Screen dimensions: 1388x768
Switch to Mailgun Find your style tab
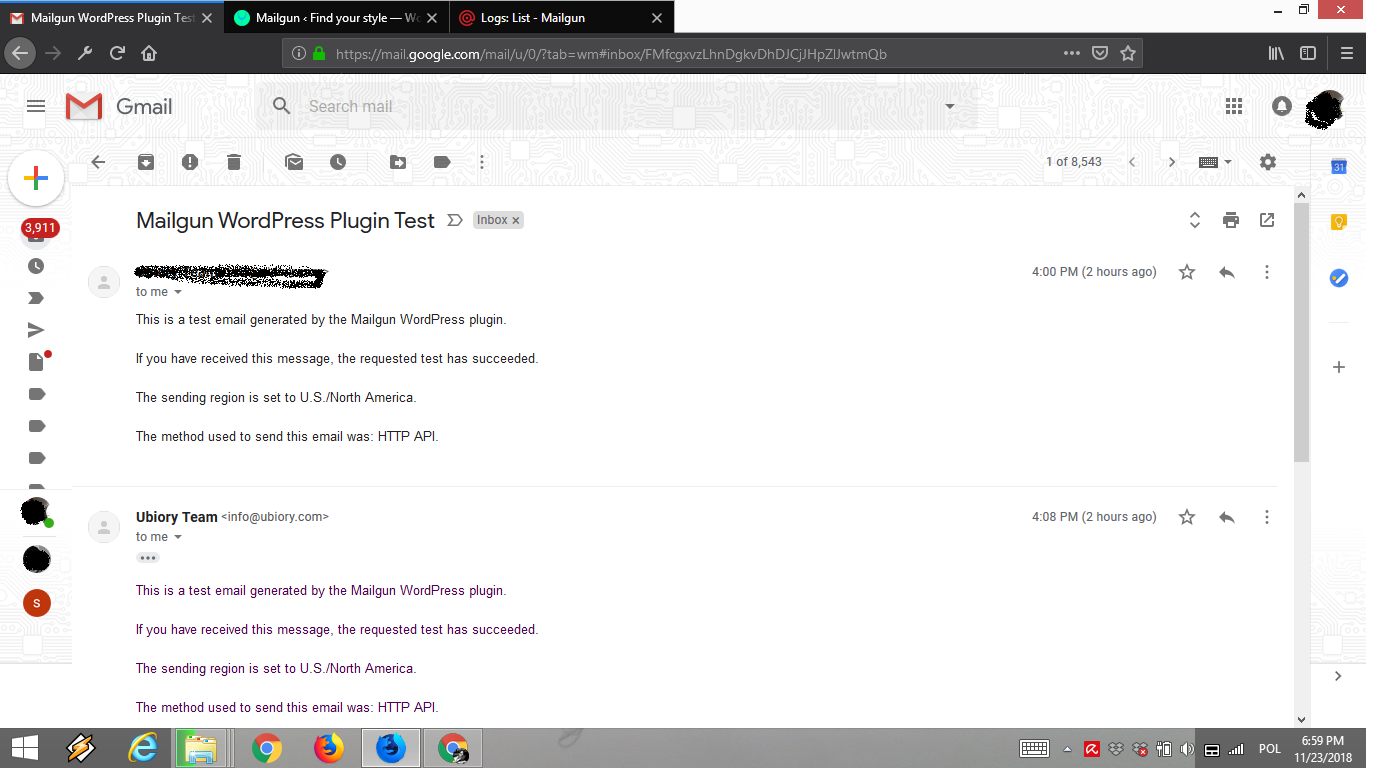pos(336,18)
